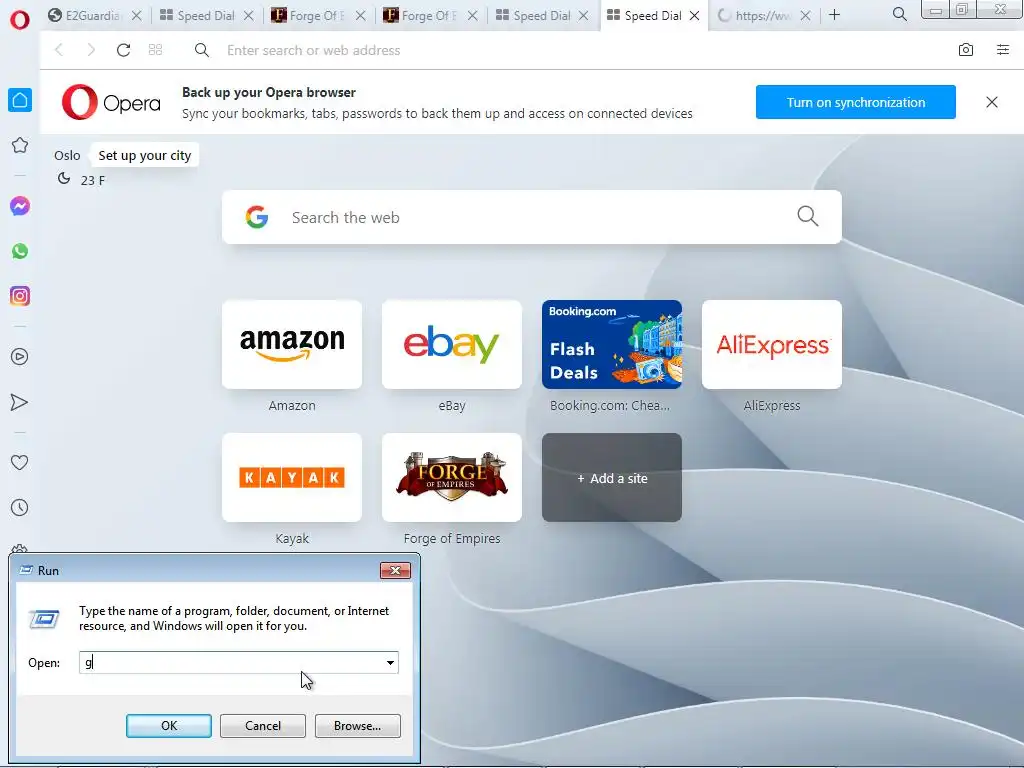Open the Kayak speed dial tile

pyautogui.click(x=292, y=477)
